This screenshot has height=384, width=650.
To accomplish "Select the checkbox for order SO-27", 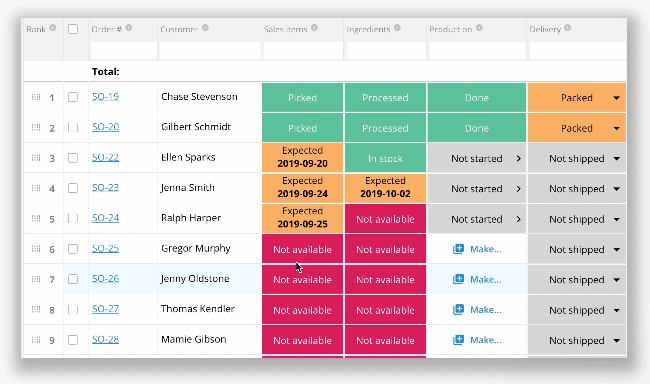I will [x=73, y=309].
